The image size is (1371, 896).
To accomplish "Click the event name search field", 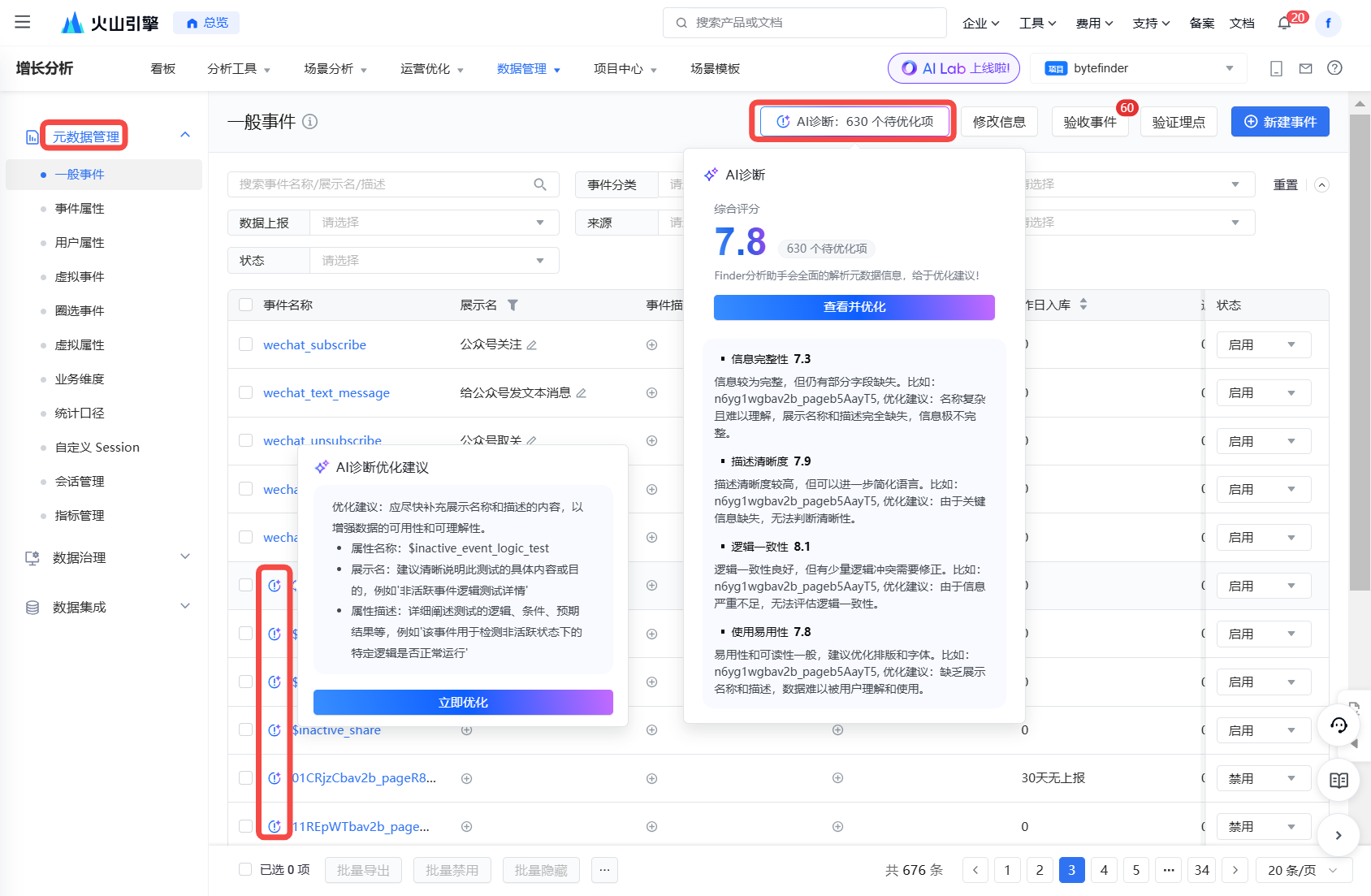I will (393, 184).
